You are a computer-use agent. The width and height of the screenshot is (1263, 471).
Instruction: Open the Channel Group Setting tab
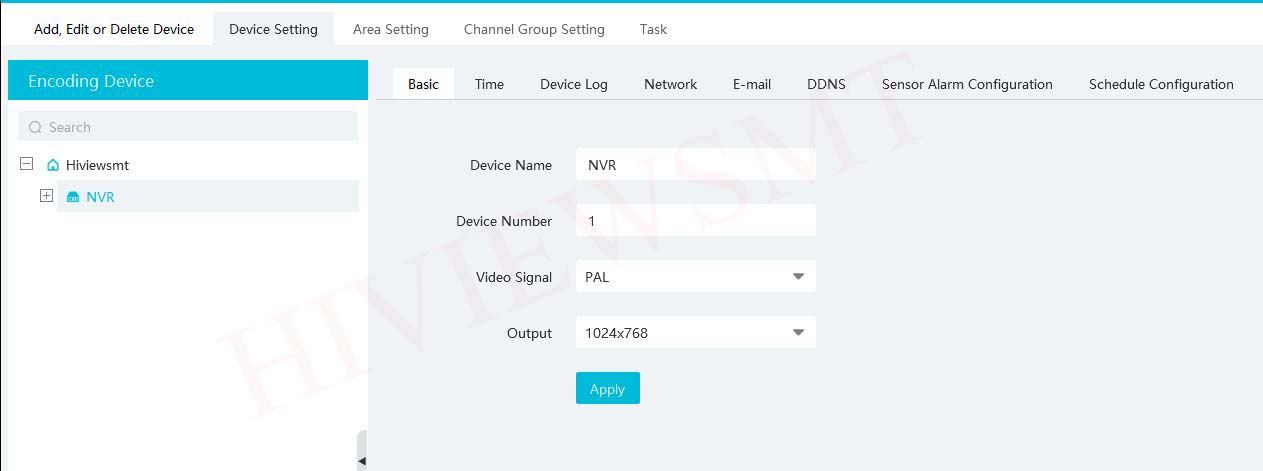click(534, 29)
